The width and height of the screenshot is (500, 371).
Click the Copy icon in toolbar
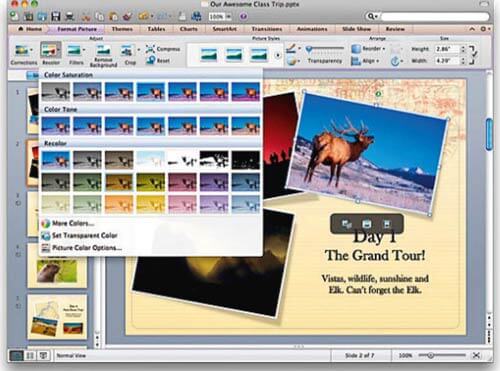(99, 16)
